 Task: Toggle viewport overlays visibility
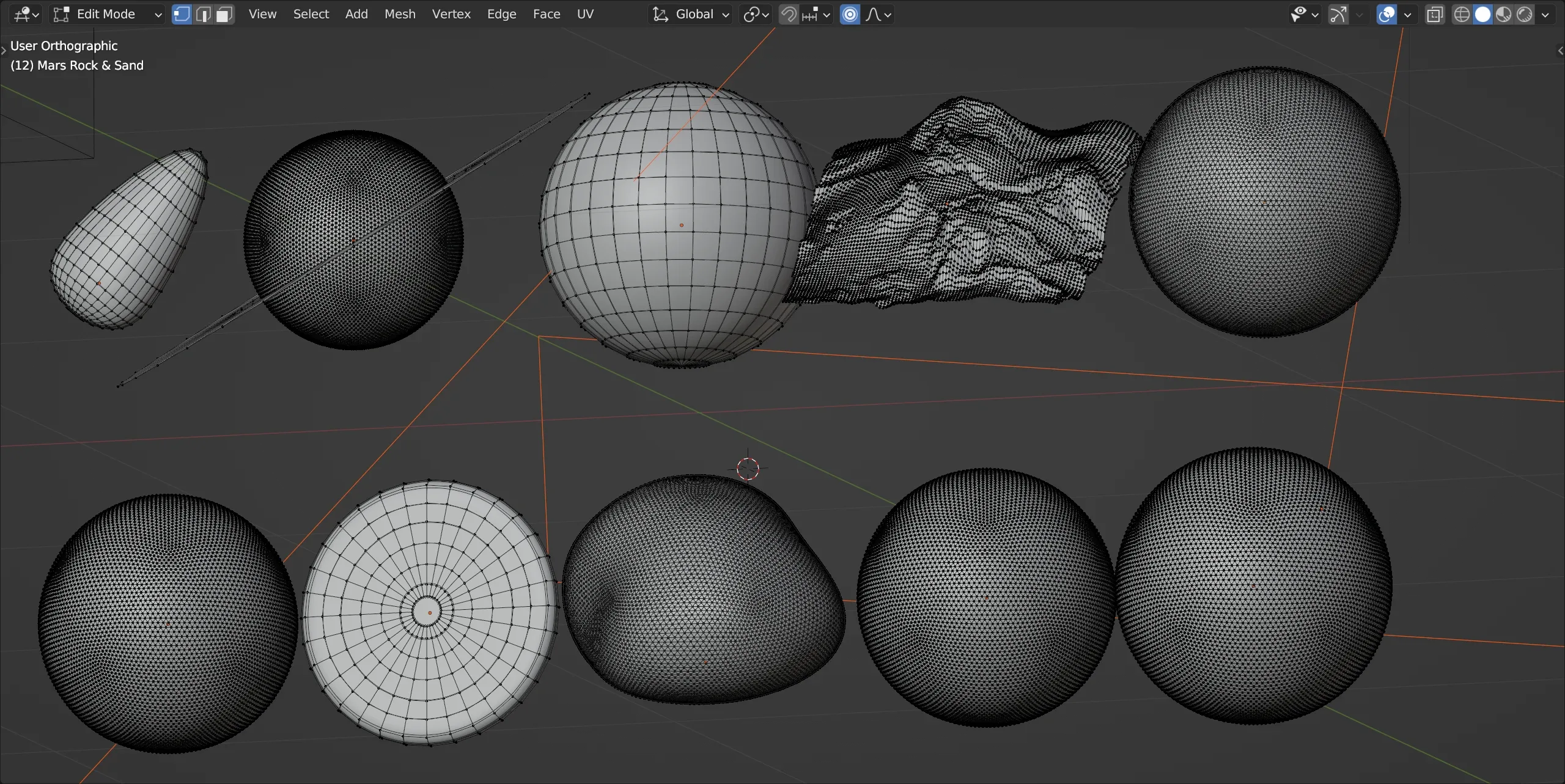coord(1386,14)
